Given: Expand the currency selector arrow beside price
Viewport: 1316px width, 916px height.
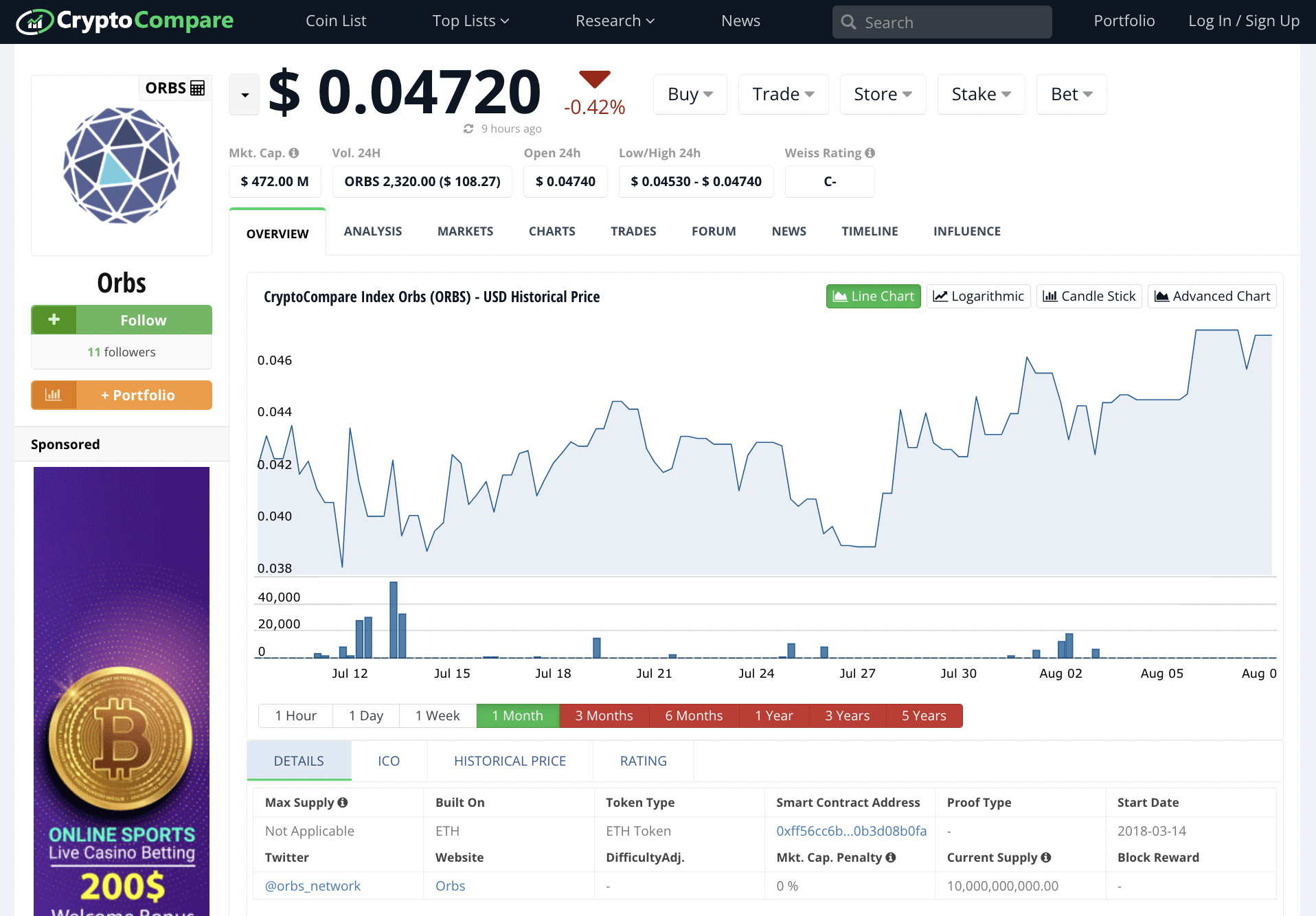Looking at the screenshot, I should tap(245, 95).
